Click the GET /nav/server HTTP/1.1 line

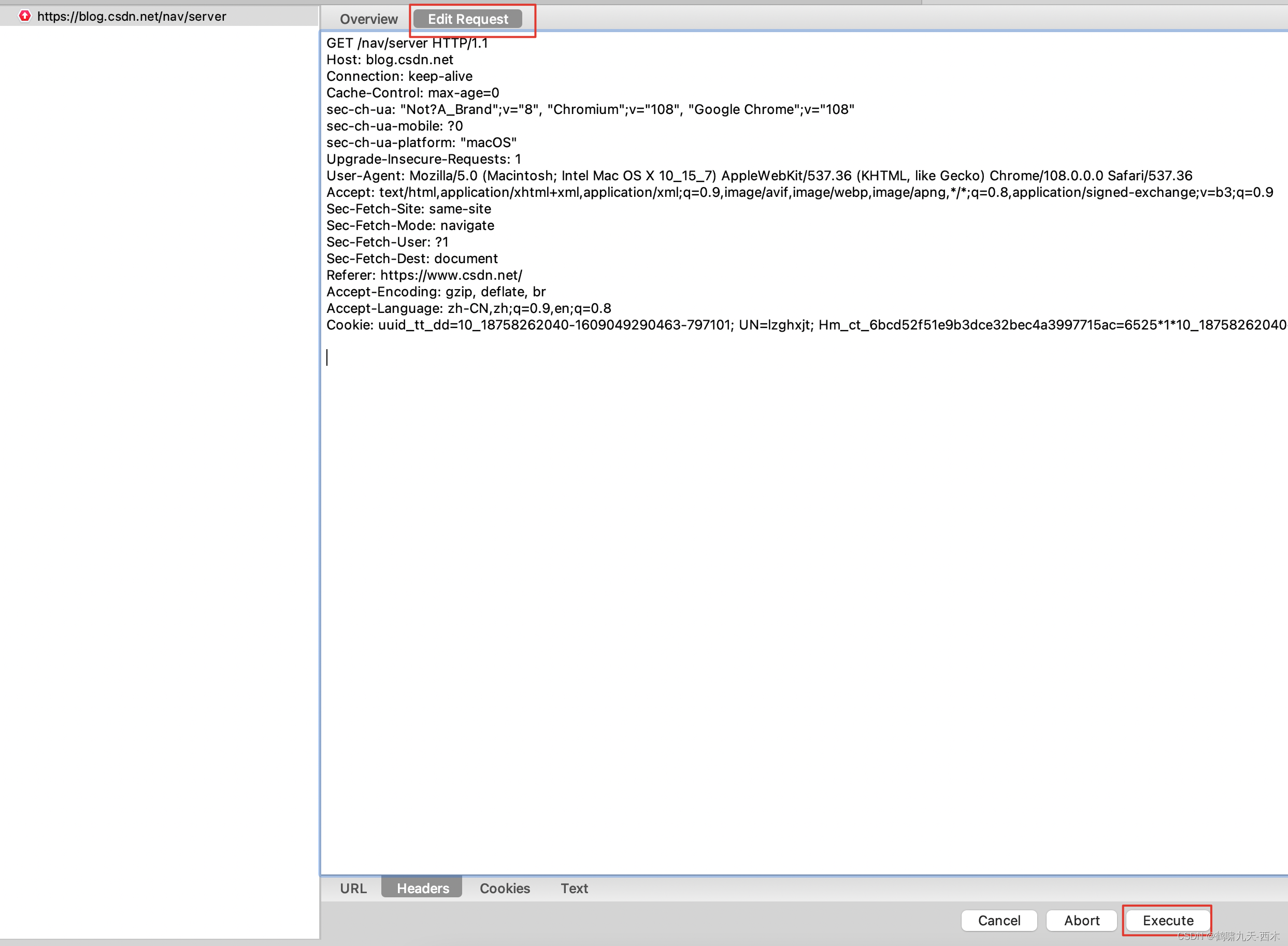407,43
